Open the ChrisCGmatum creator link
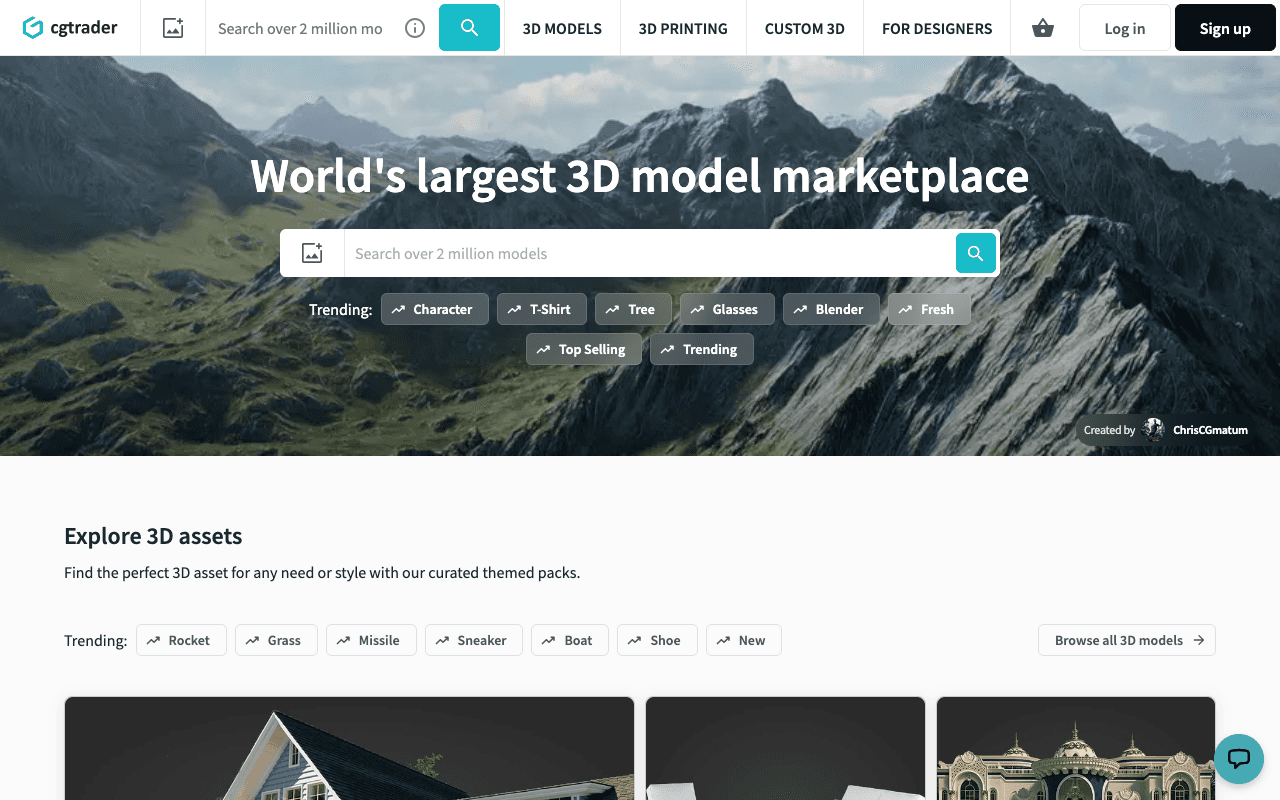Image resolution: width=1280 pixels, height=800 pixels. 1210,430
